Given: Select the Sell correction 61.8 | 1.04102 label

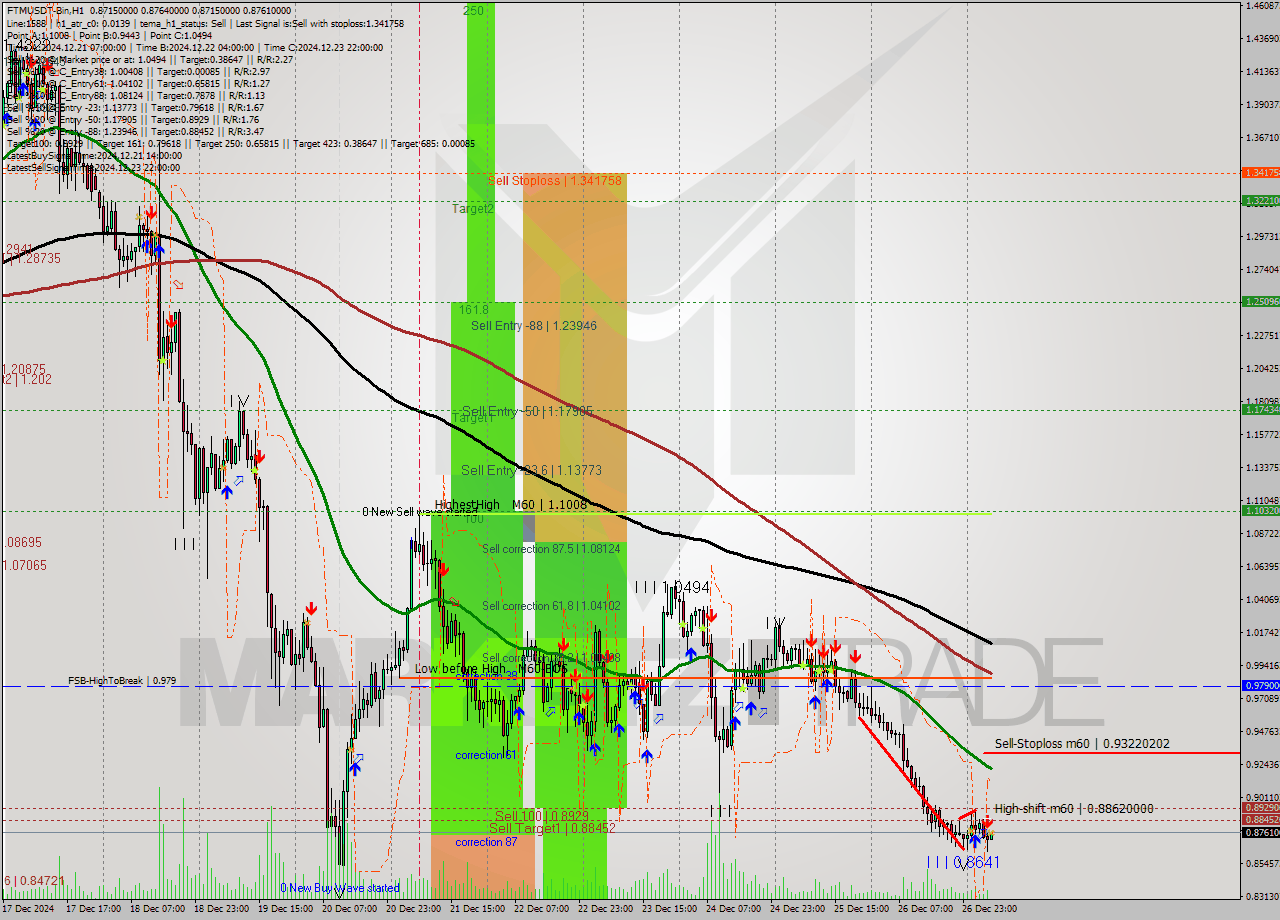Looking at the screenshot, I should coord(551,606).
